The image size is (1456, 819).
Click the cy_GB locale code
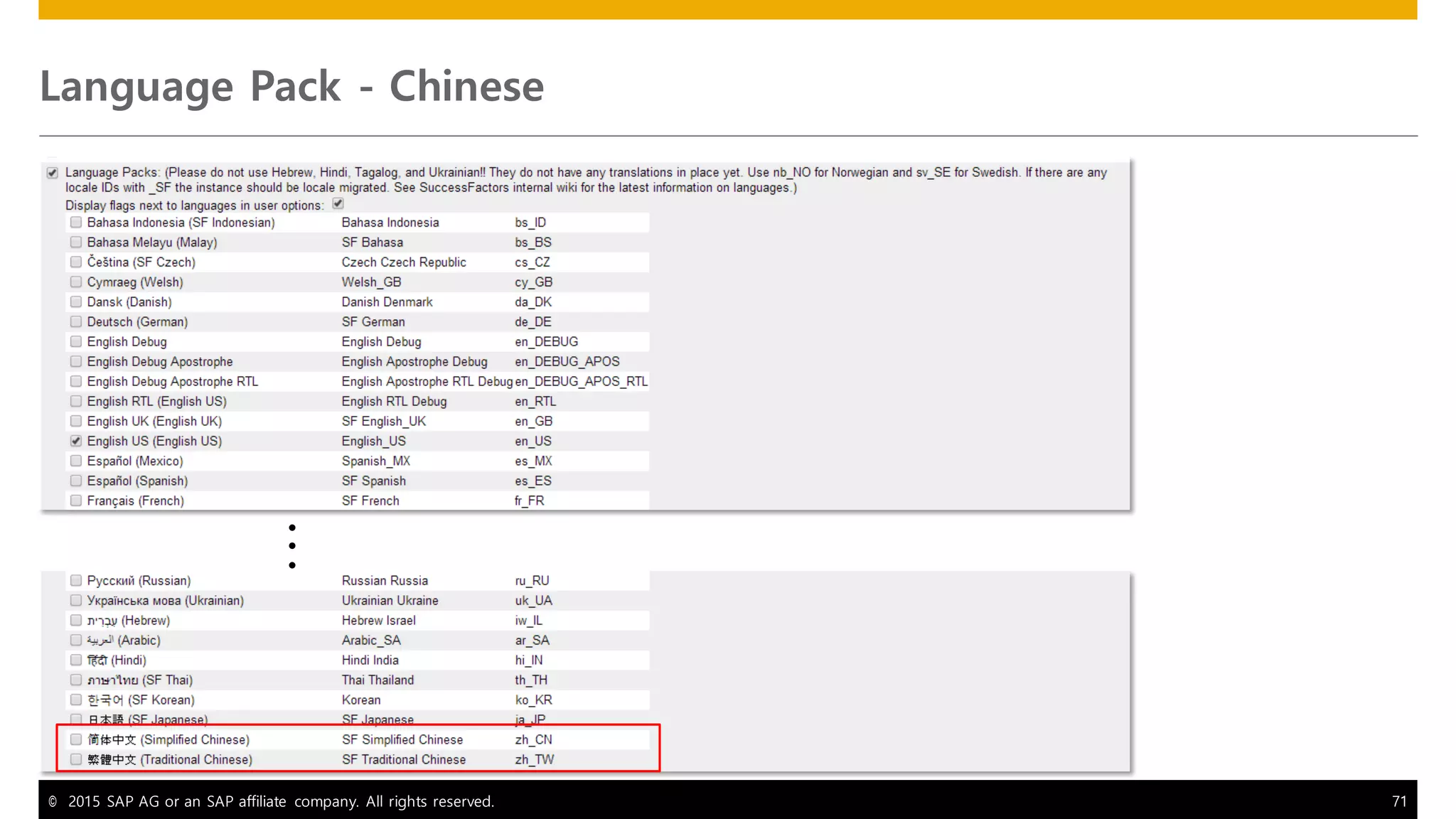tap(534, 283)
